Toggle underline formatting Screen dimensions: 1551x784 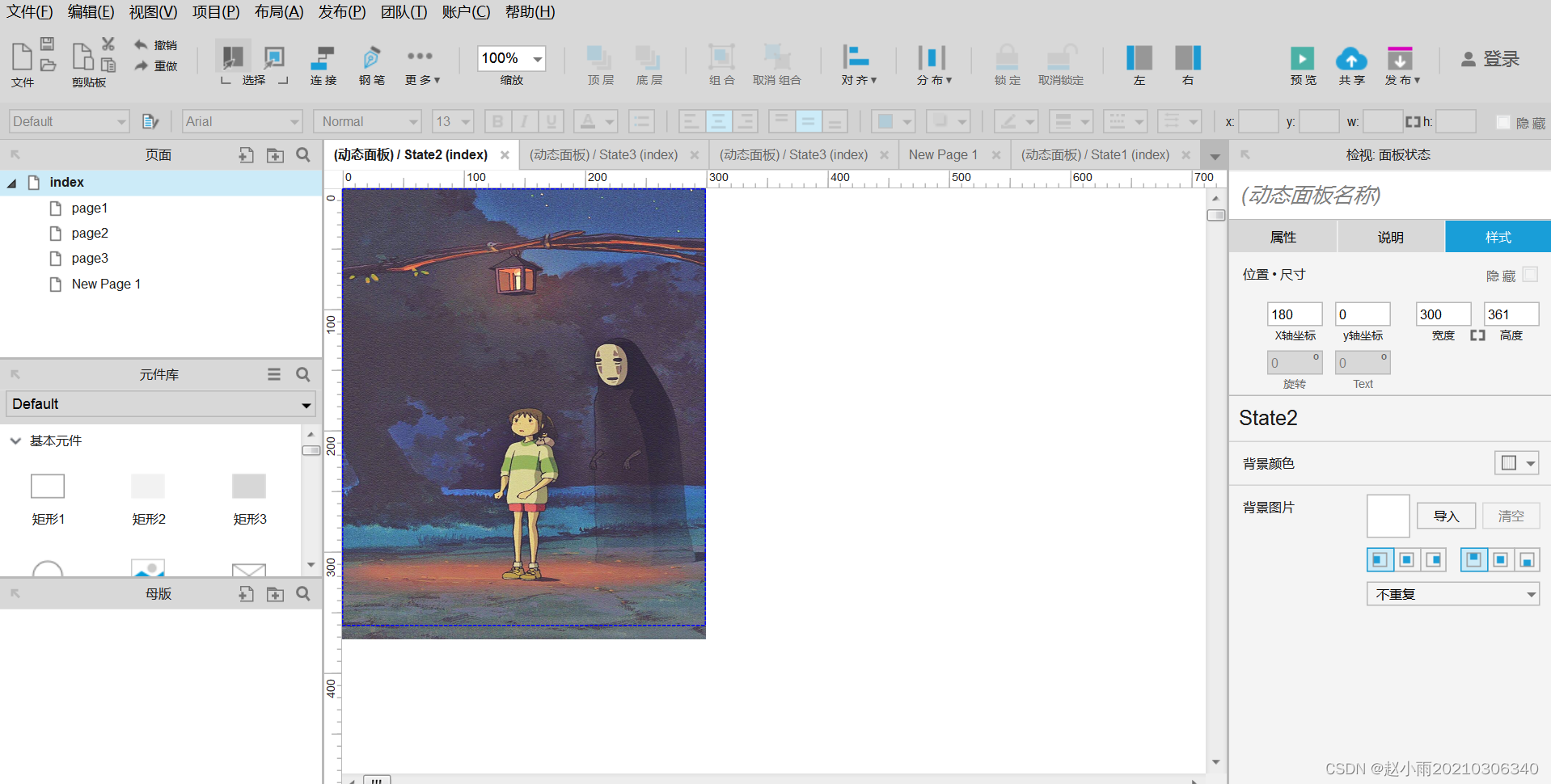tap(552, 121)
